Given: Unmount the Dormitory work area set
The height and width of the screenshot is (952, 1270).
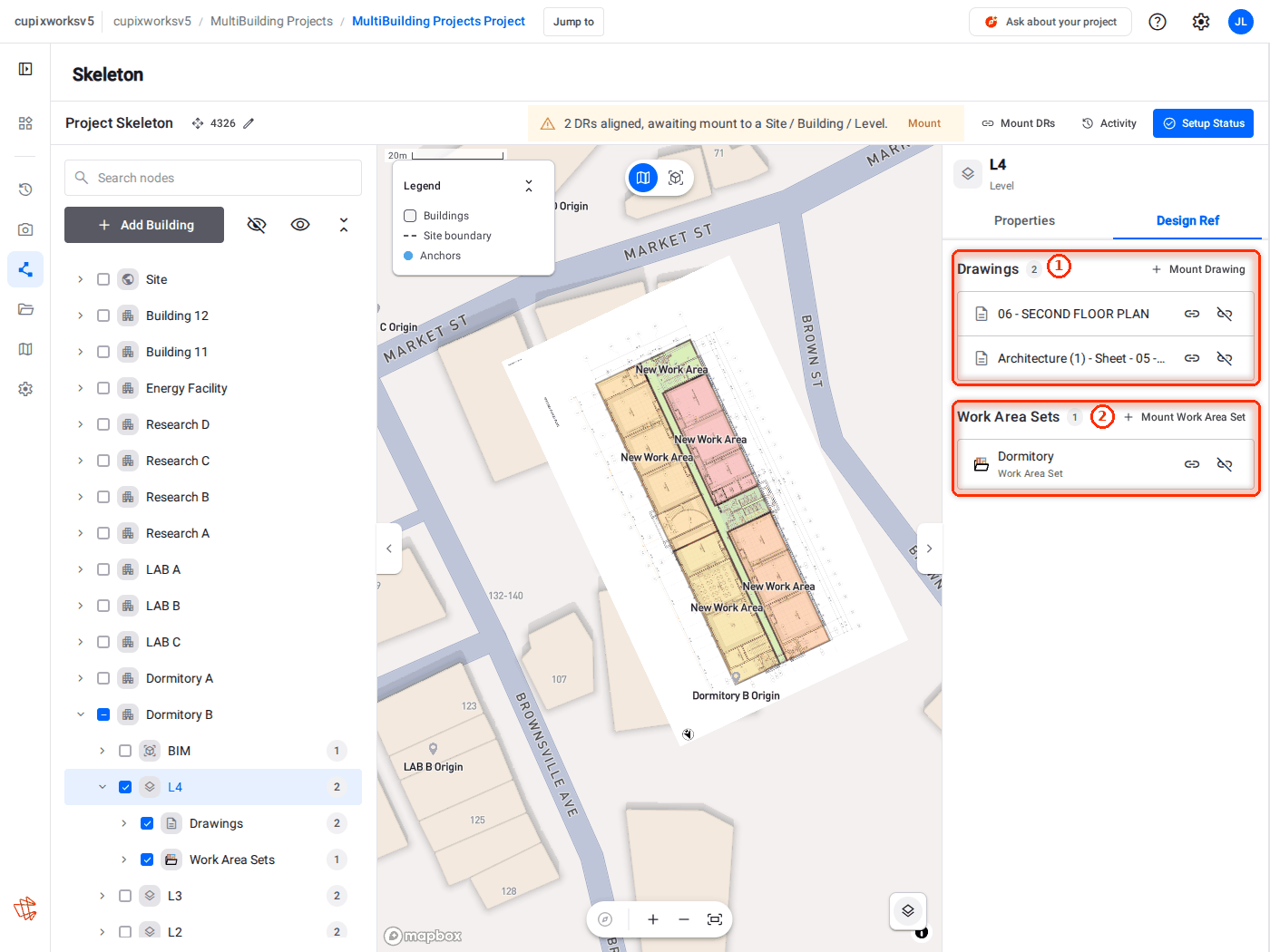Looking at the screenshot, I should pos(1225,464).
